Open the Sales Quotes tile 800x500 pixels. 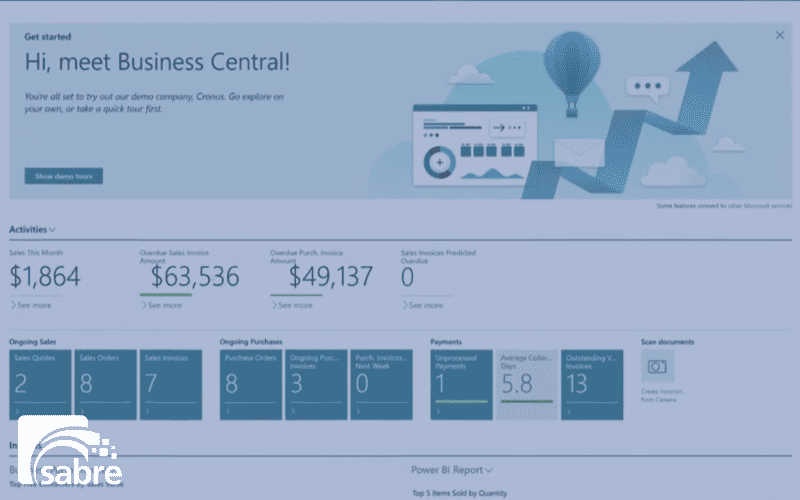pos(40,385)
